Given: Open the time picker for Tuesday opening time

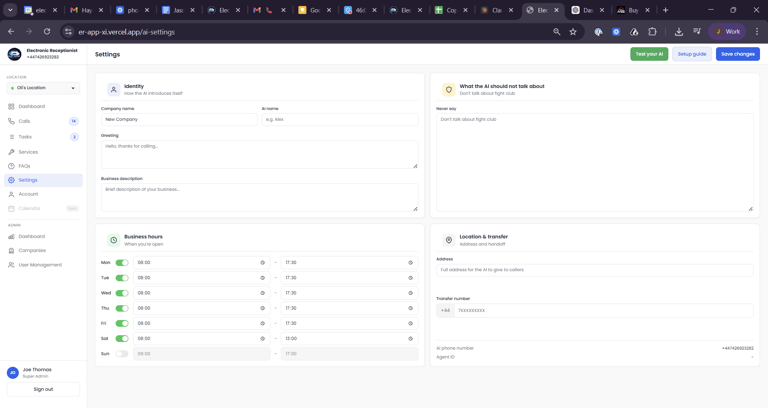Looking at the screenshot, I should [x=263, y=278].
